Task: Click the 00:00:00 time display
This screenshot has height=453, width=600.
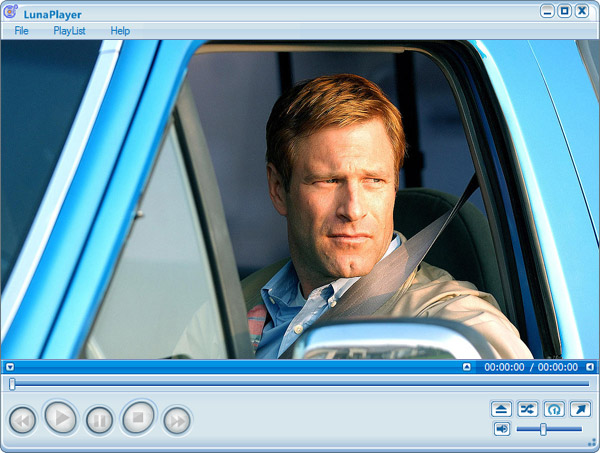Action: click(x=504, y=367)
